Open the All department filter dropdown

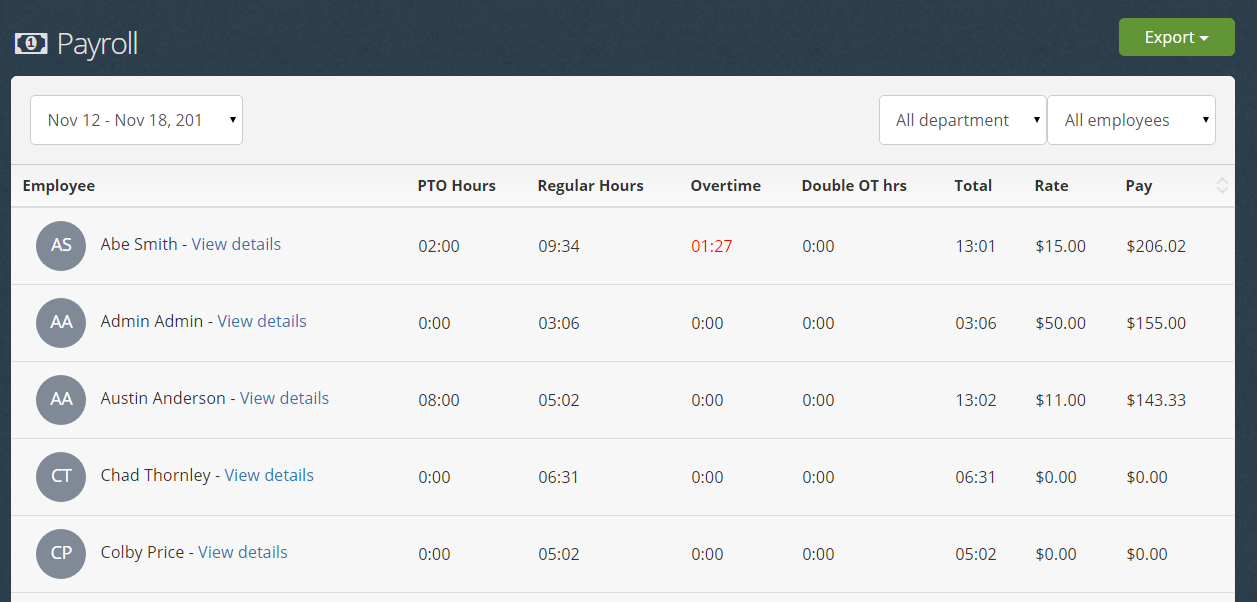point(962,120)
